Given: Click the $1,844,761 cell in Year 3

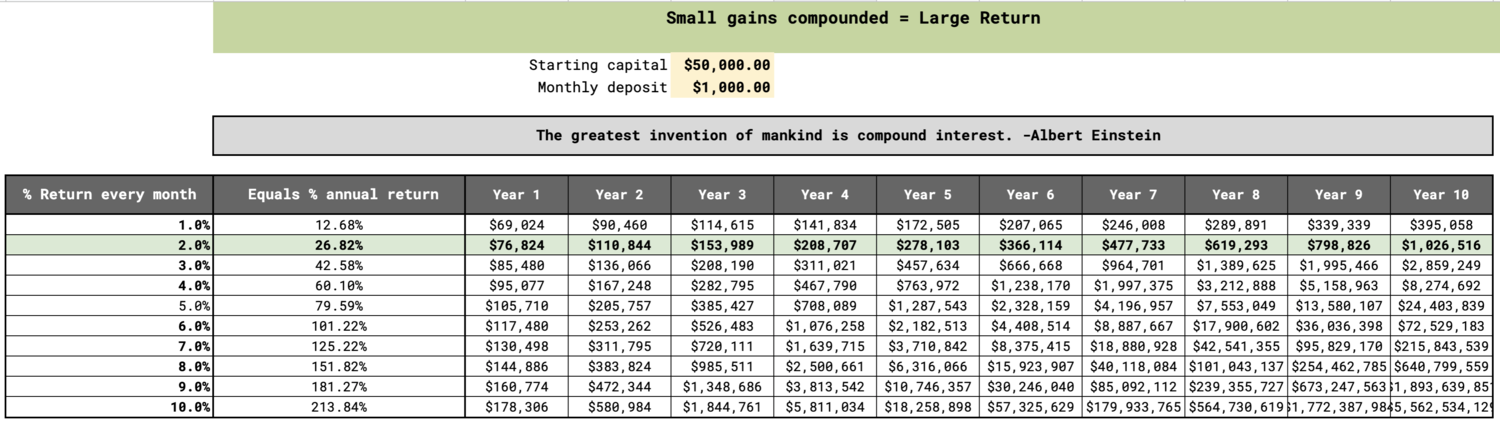Looking at the screenshot, I should click(722, 407).
